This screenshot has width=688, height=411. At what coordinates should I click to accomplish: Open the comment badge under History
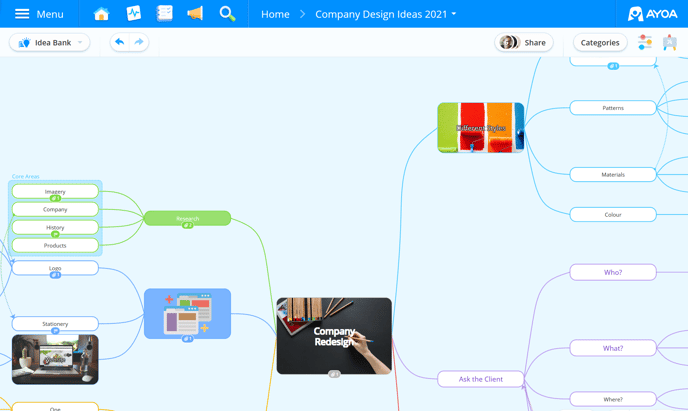(x=55, y=234)
